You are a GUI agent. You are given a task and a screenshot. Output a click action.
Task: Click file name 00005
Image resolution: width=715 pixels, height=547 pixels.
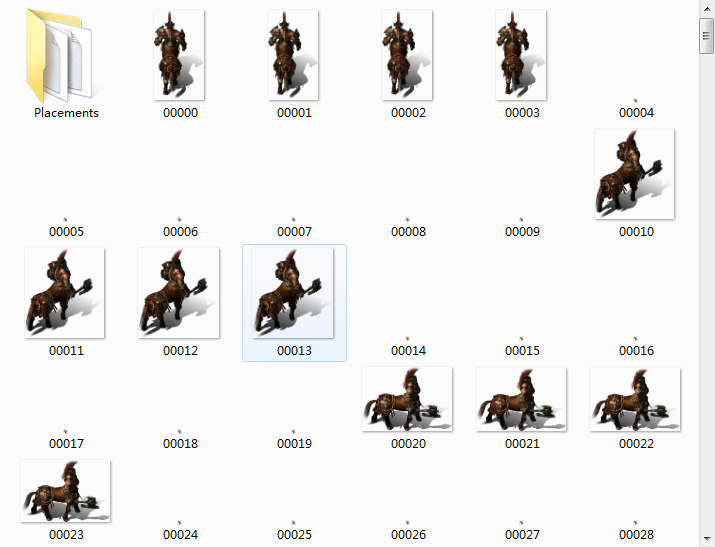coord(67,232)
